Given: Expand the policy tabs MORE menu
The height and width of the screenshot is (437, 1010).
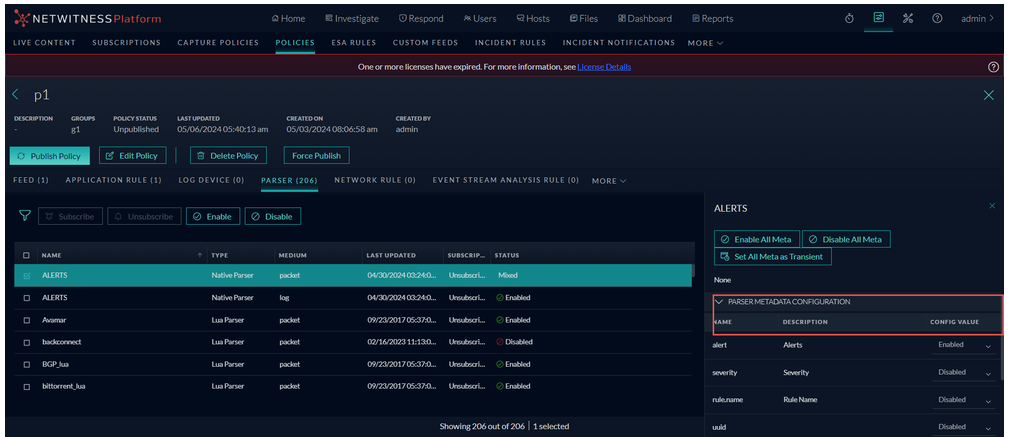Looking at the screenshot, I should pyautogui.click(x=609, y=181).
